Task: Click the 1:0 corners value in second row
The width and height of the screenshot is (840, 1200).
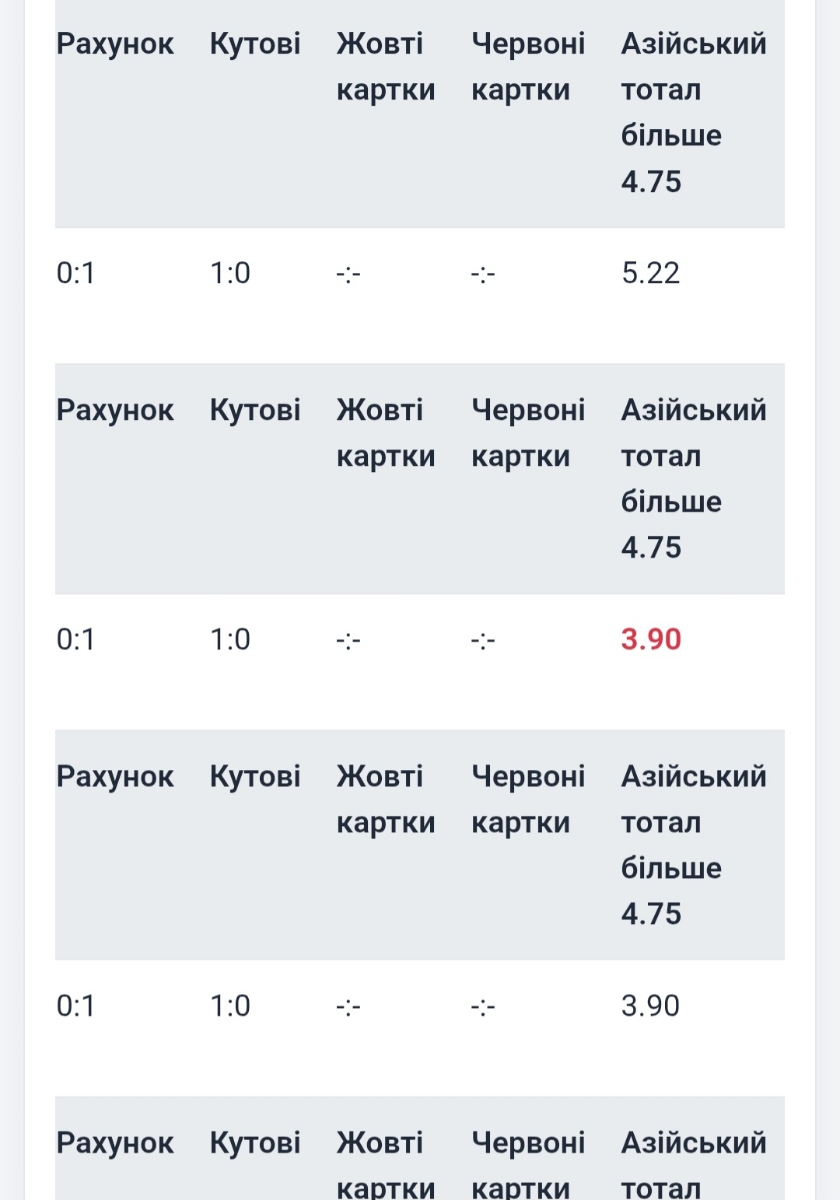Action: point(230,639)
